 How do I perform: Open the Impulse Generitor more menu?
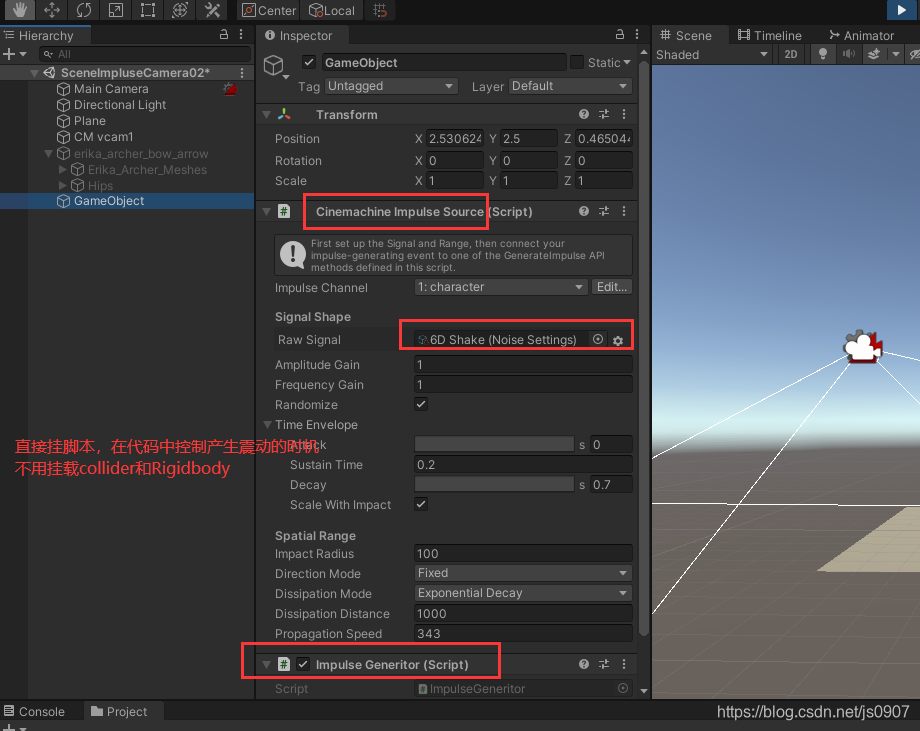pos(624,664)
